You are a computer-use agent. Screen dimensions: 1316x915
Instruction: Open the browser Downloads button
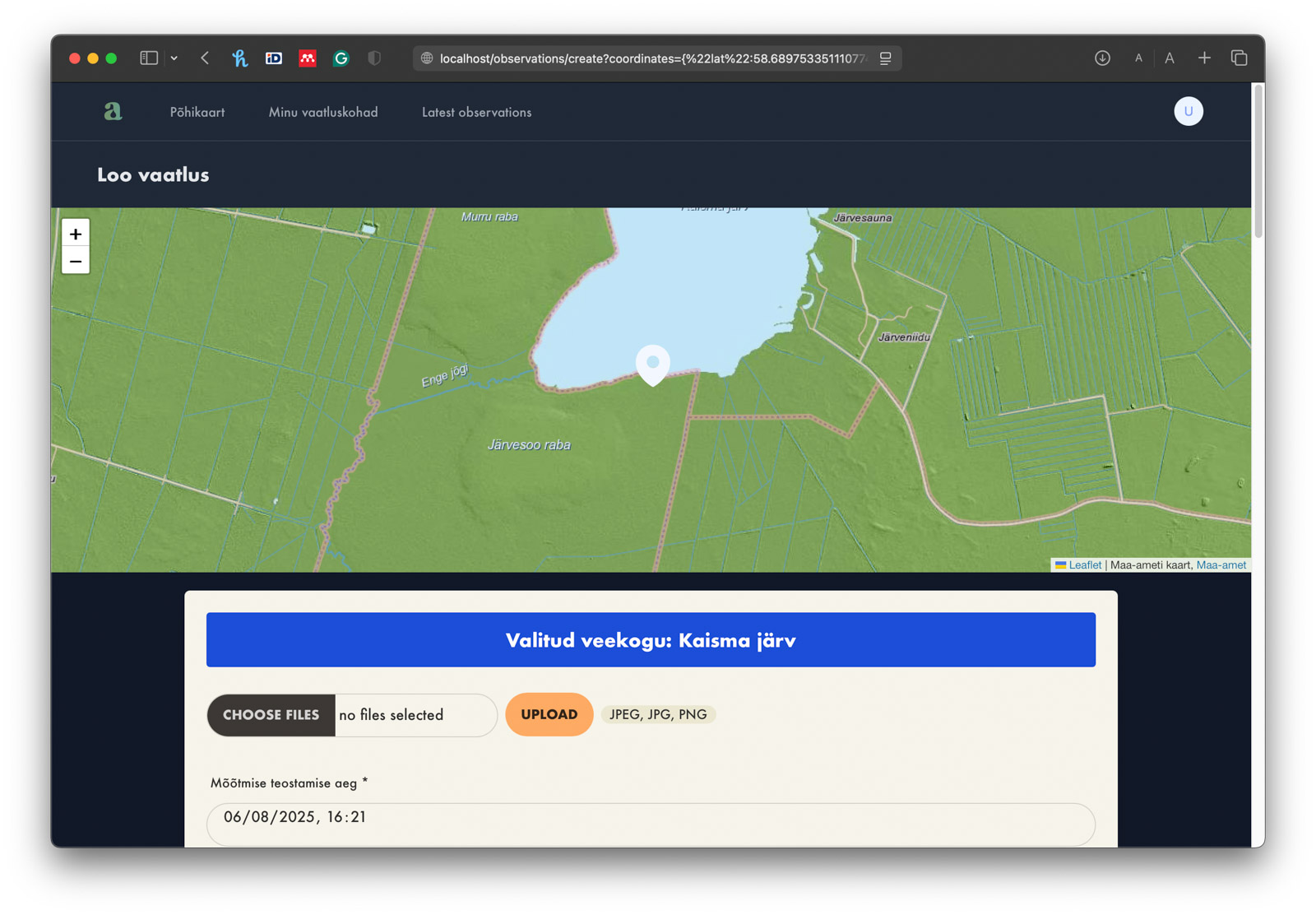coord(1101,58)
